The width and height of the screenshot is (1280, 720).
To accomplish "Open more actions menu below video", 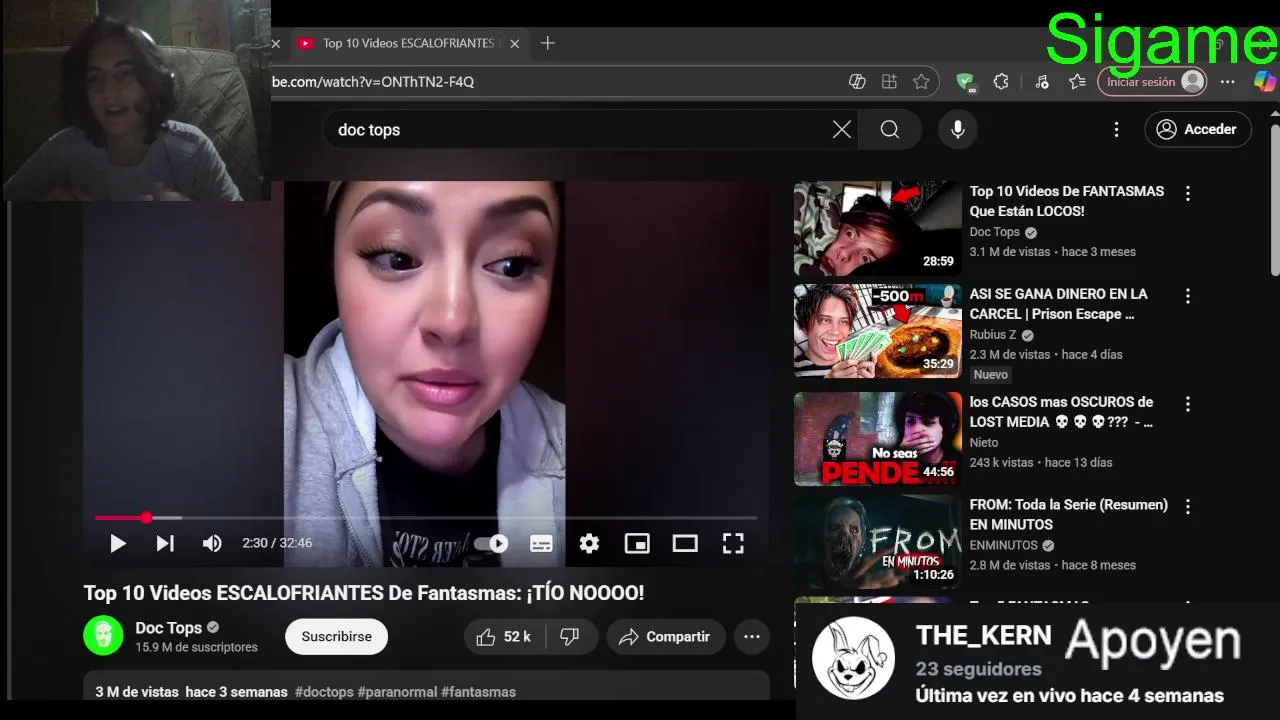I will tap(752, 636).
